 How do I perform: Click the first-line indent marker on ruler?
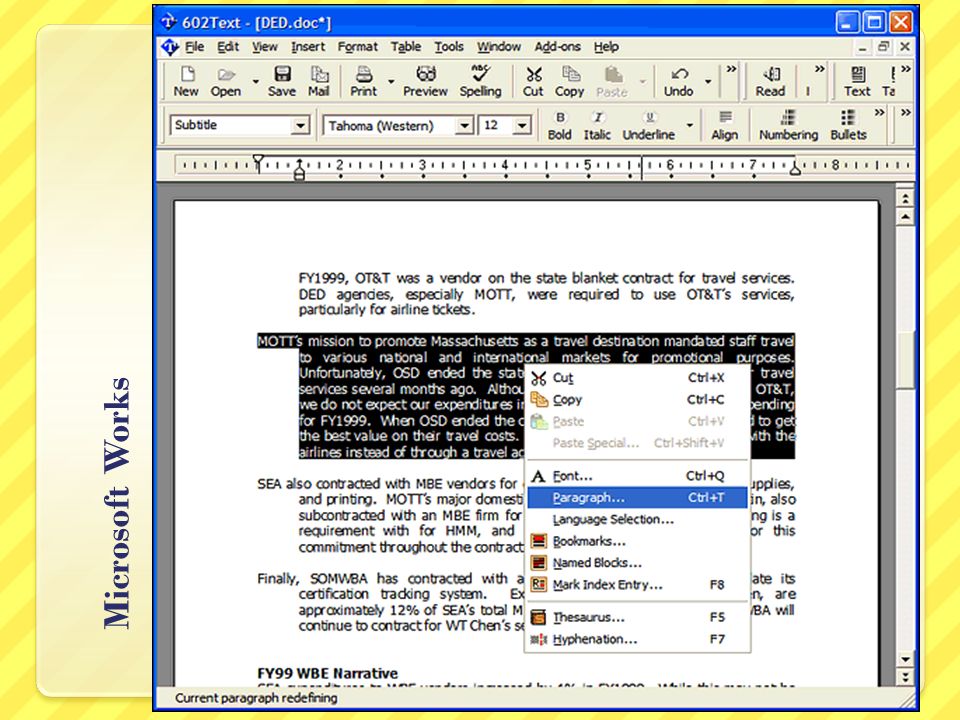click(258, 162)
